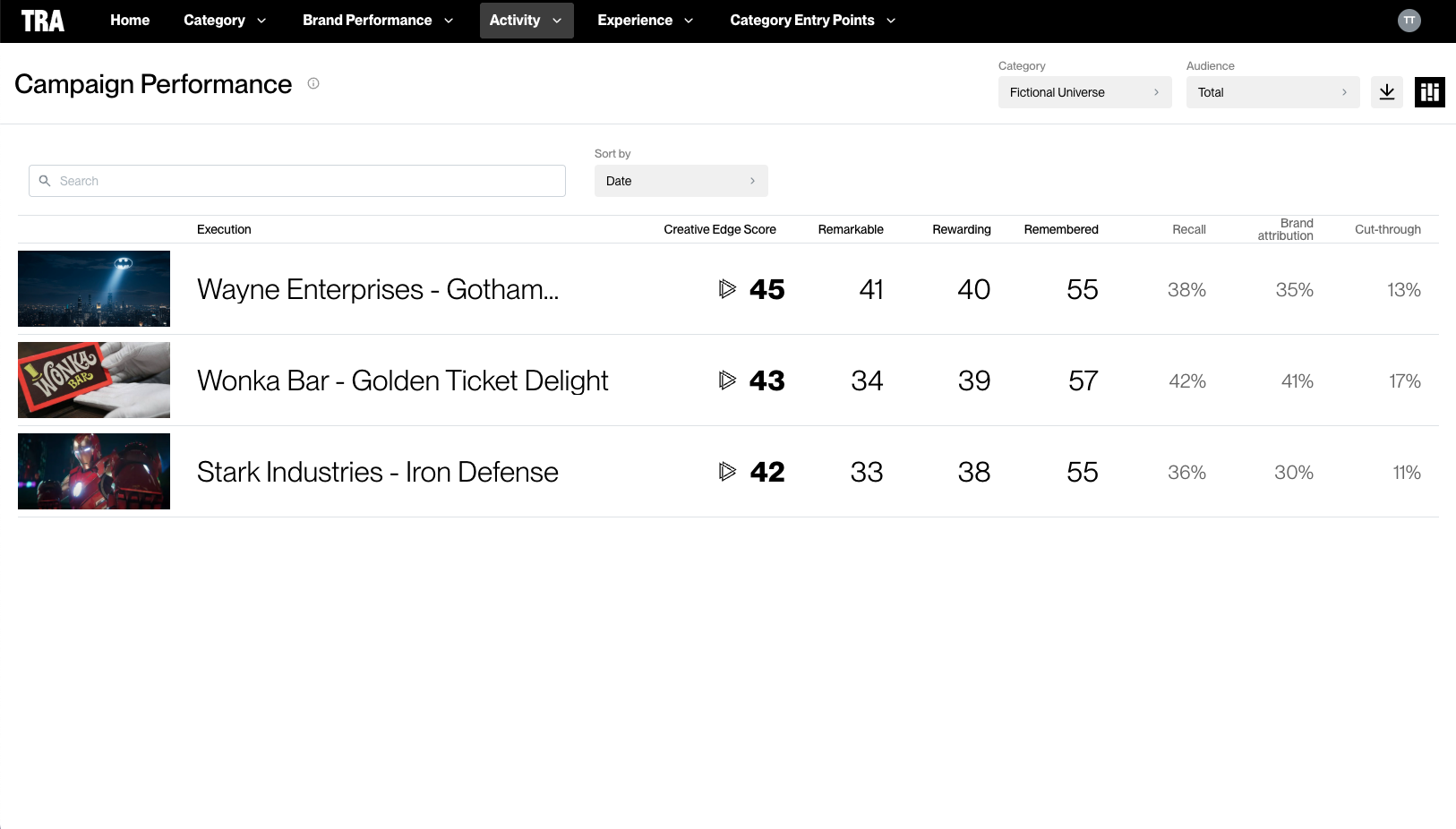Play the Stark Industries creative
The image size is (1456, 829).
coord(727,472)
